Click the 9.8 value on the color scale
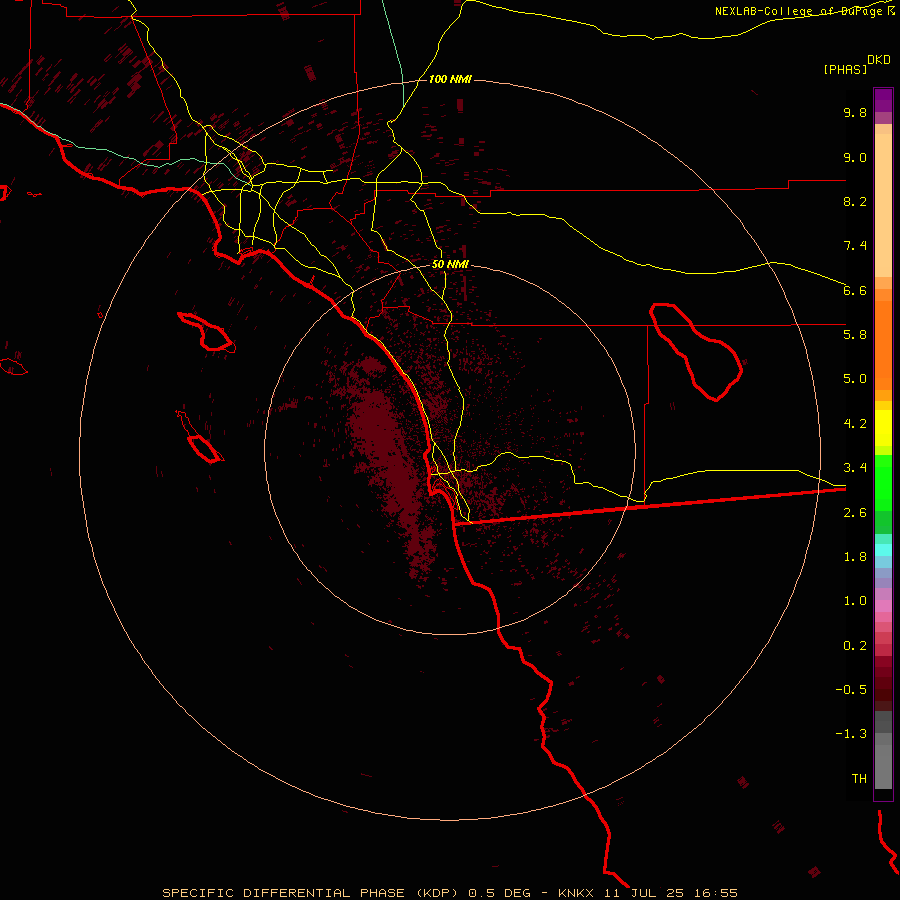The height and width of the screenshot is (900, 900). click(x=855, y=112)
